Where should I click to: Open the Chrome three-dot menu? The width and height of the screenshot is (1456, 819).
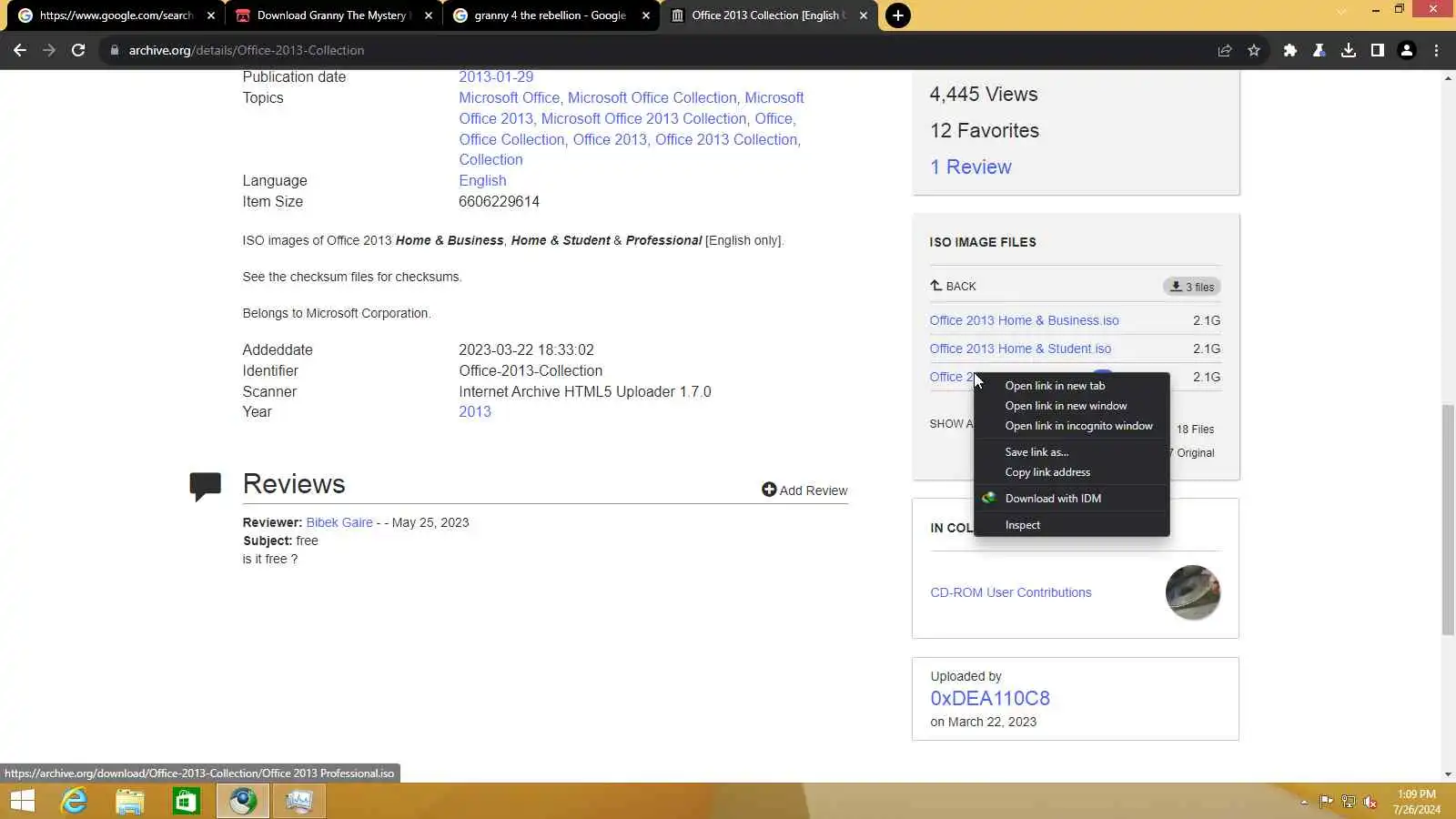click(1437, 50)
